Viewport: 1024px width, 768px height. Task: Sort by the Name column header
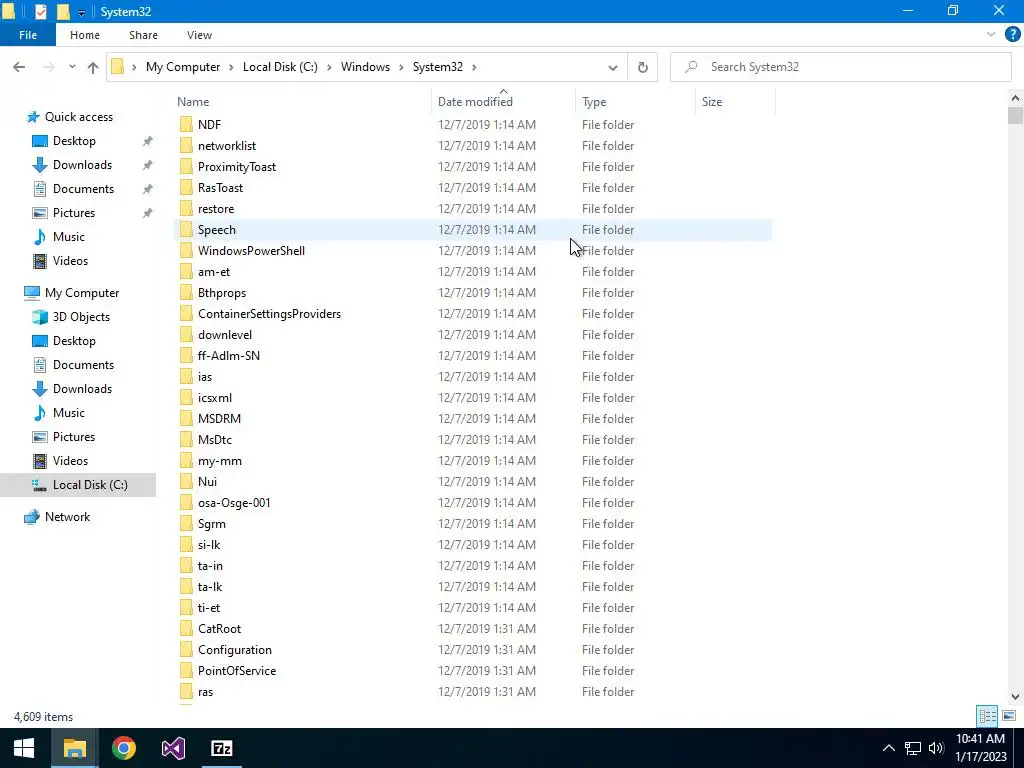tap(303, 101)
